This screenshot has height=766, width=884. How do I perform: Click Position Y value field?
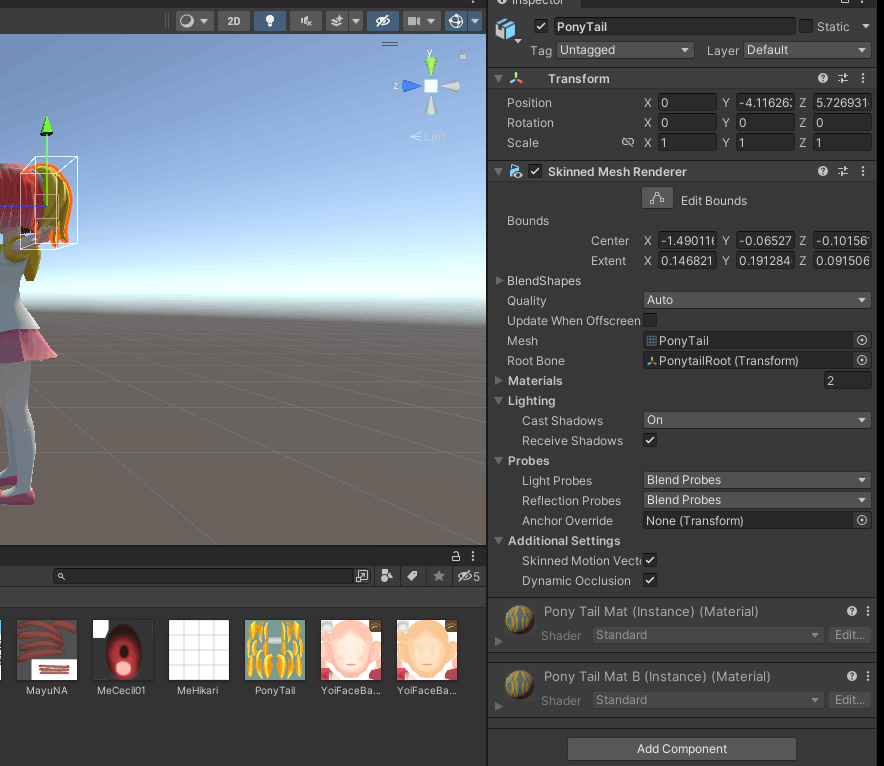pos(765,103)
